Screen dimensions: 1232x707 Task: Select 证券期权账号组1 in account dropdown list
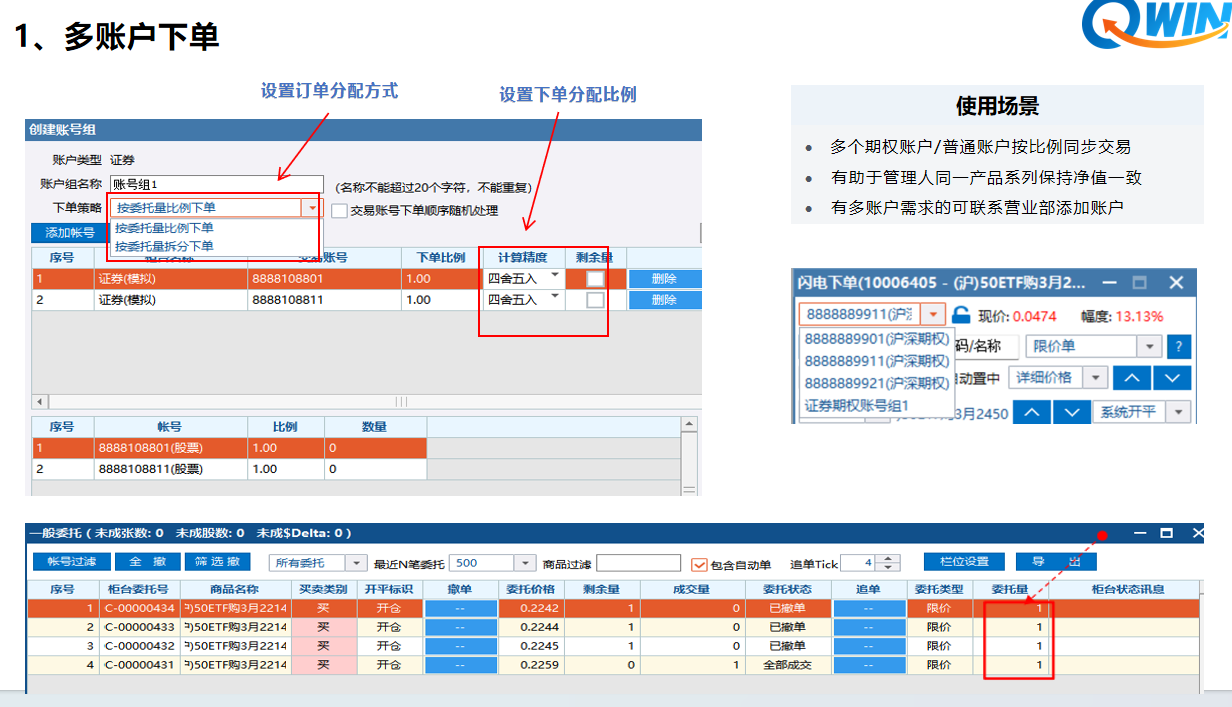pyautogui.click(x=857, y=403)
